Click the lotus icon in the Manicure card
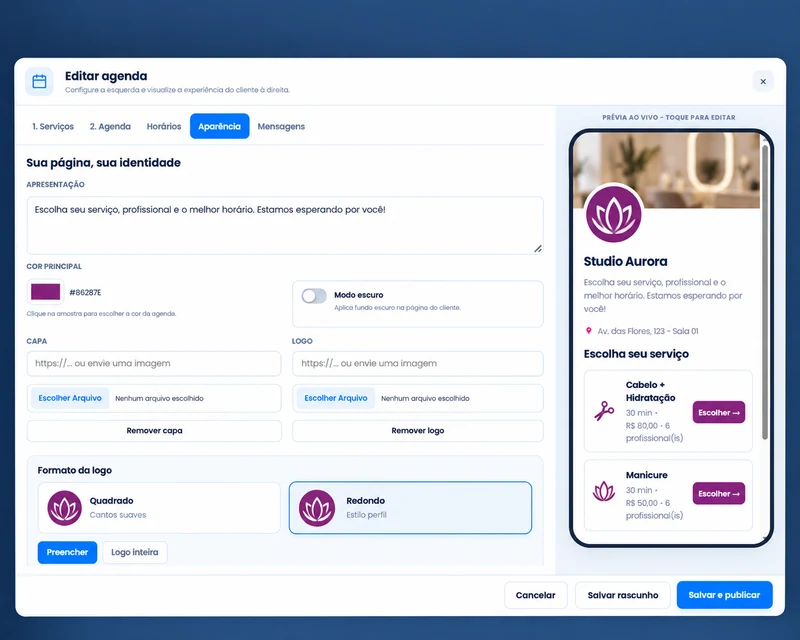 [604, 491]
